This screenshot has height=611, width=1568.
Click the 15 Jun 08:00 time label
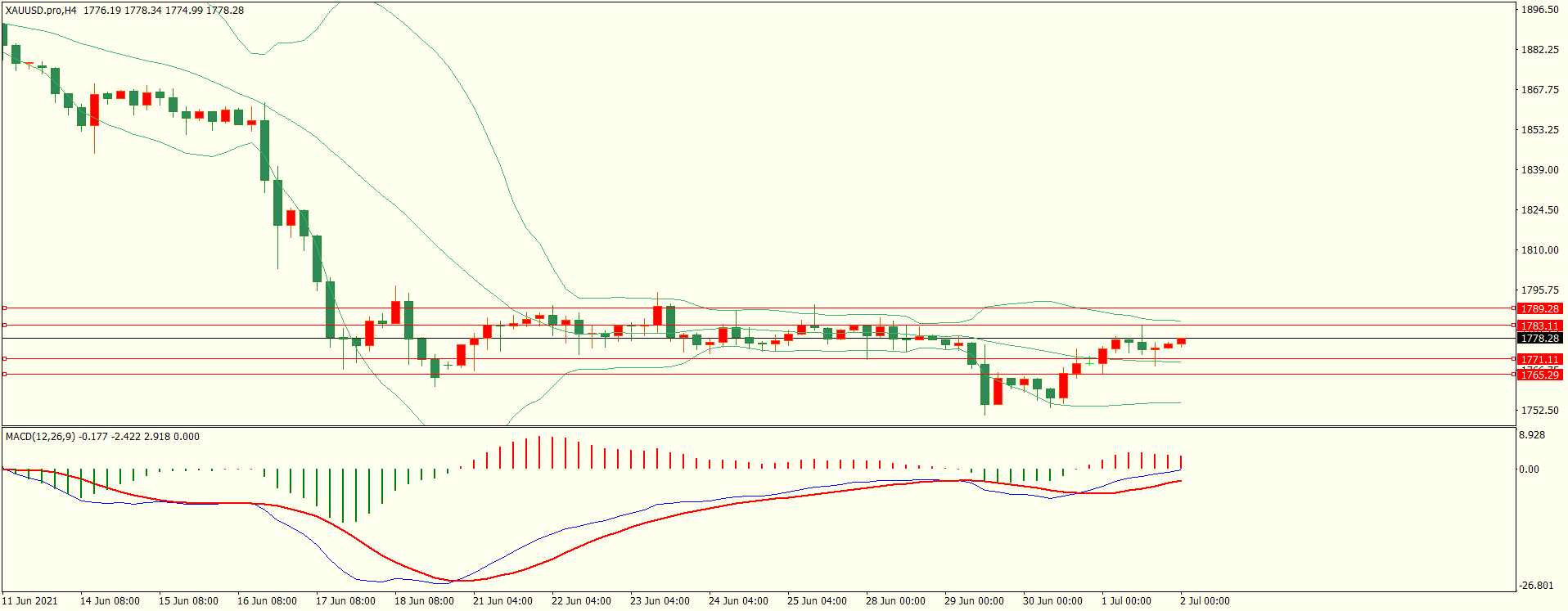pyautogui.click(x=188, y=601)
